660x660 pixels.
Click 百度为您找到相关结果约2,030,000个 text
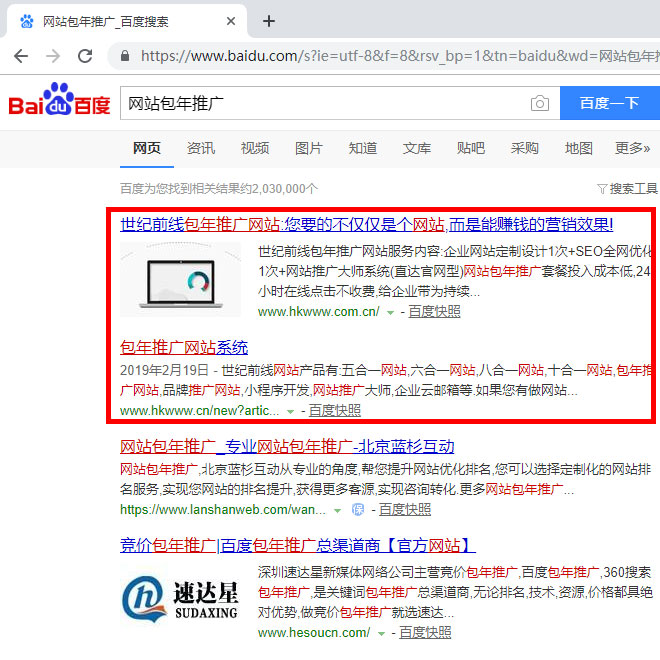219,189
